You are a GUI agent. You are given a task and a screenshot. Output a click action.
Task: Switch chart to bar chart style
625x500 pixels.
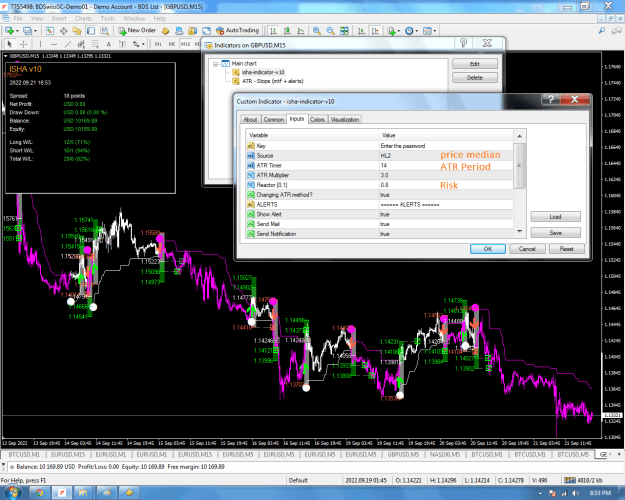(273, 31)
